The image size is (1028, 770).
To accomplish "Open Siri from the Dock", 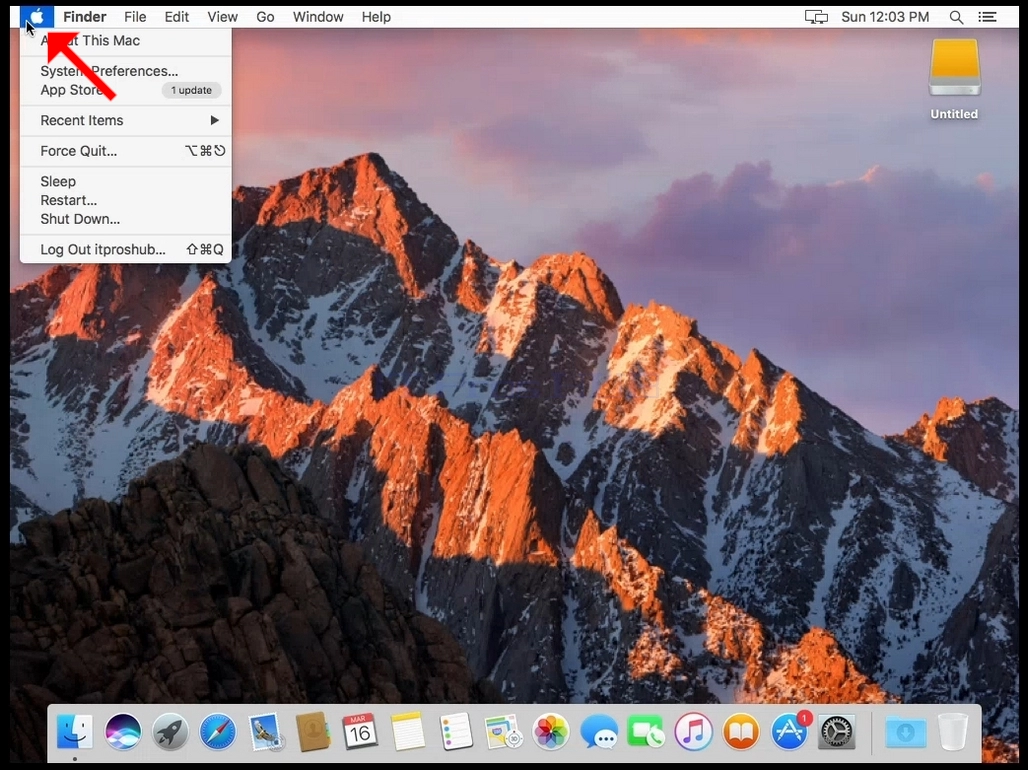I will click(x=123, y=731).
